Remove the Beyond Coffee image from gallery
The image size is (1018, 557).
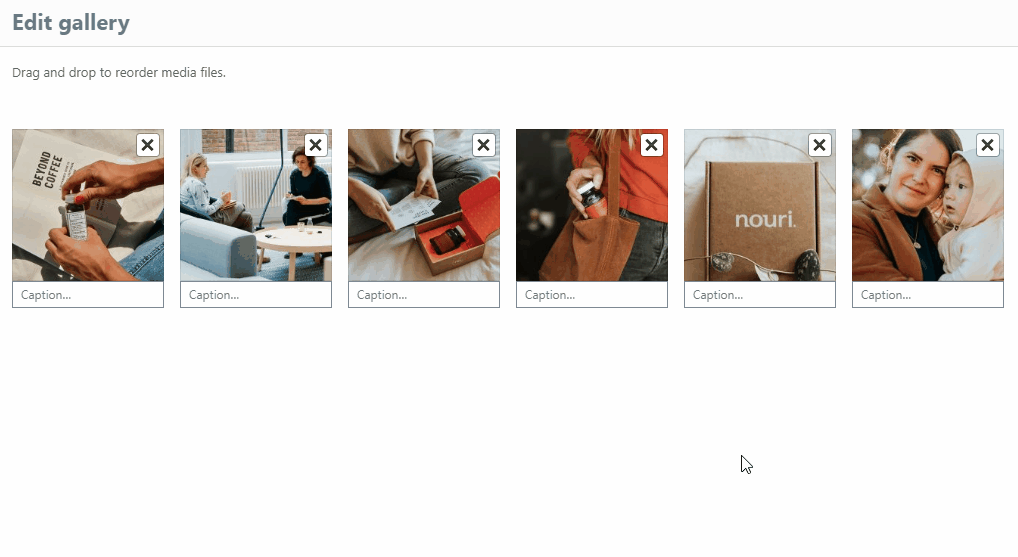148,145
